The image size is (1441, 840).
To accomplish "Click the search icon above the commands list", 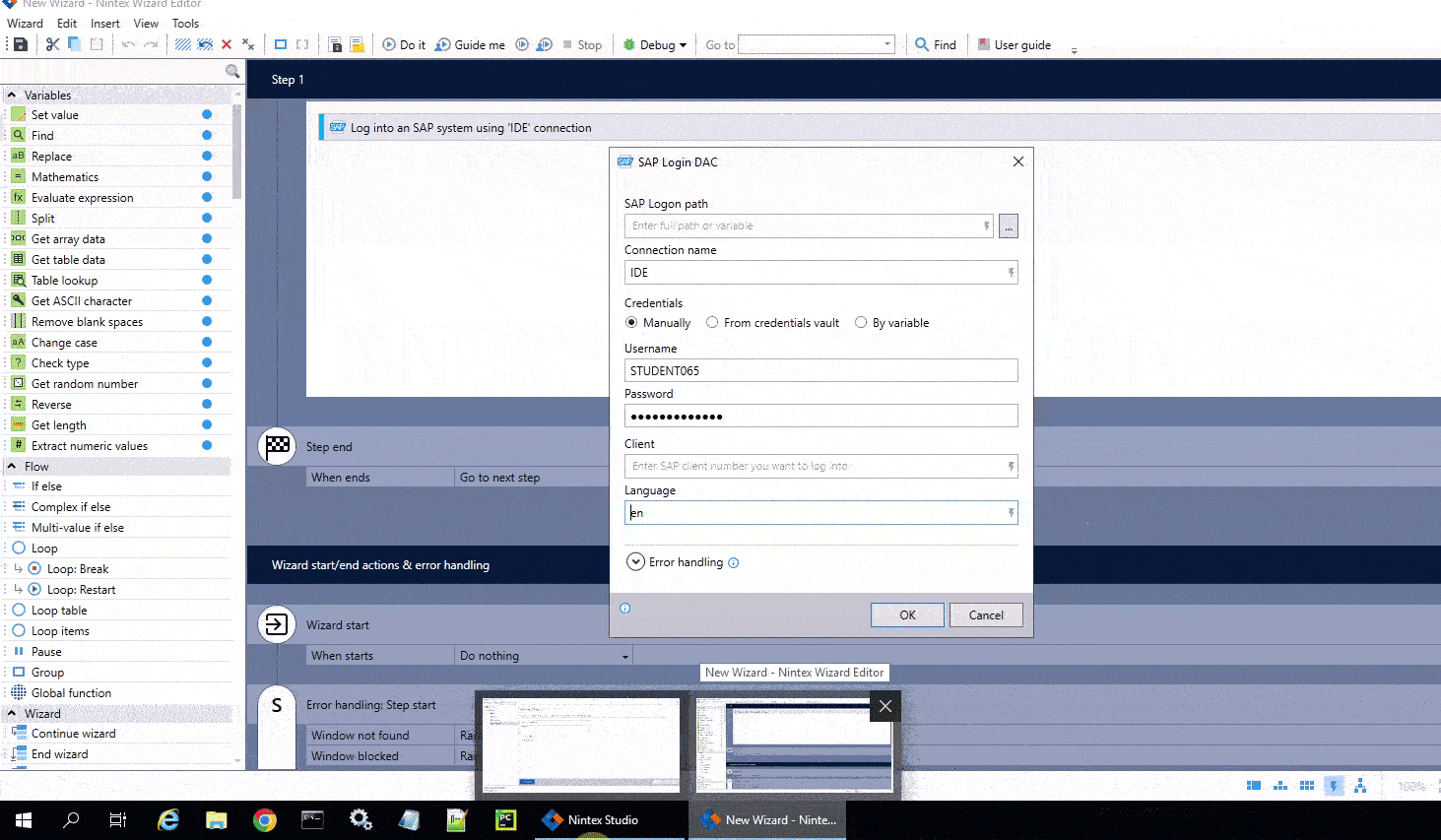I will tap(232, 71).
